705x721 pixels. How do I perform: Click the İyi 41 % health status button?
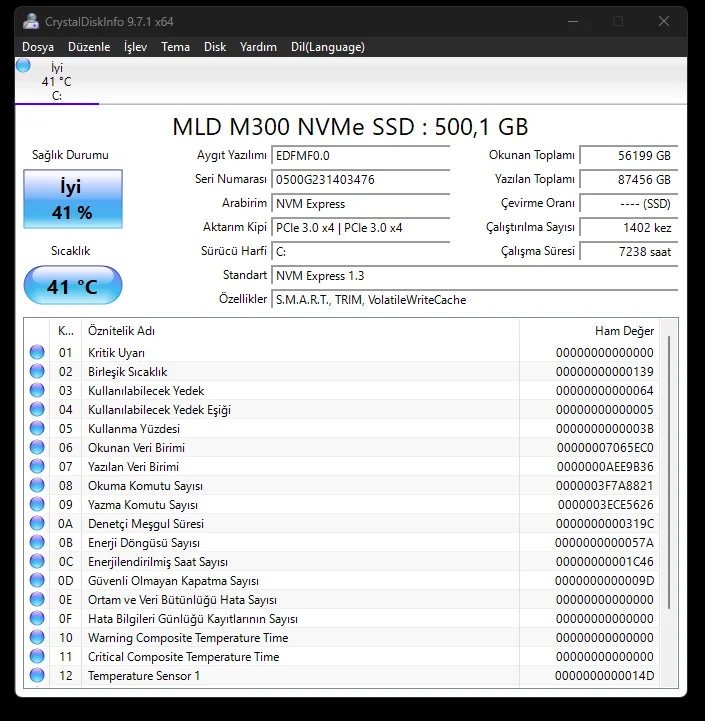(x=73, y=199)
